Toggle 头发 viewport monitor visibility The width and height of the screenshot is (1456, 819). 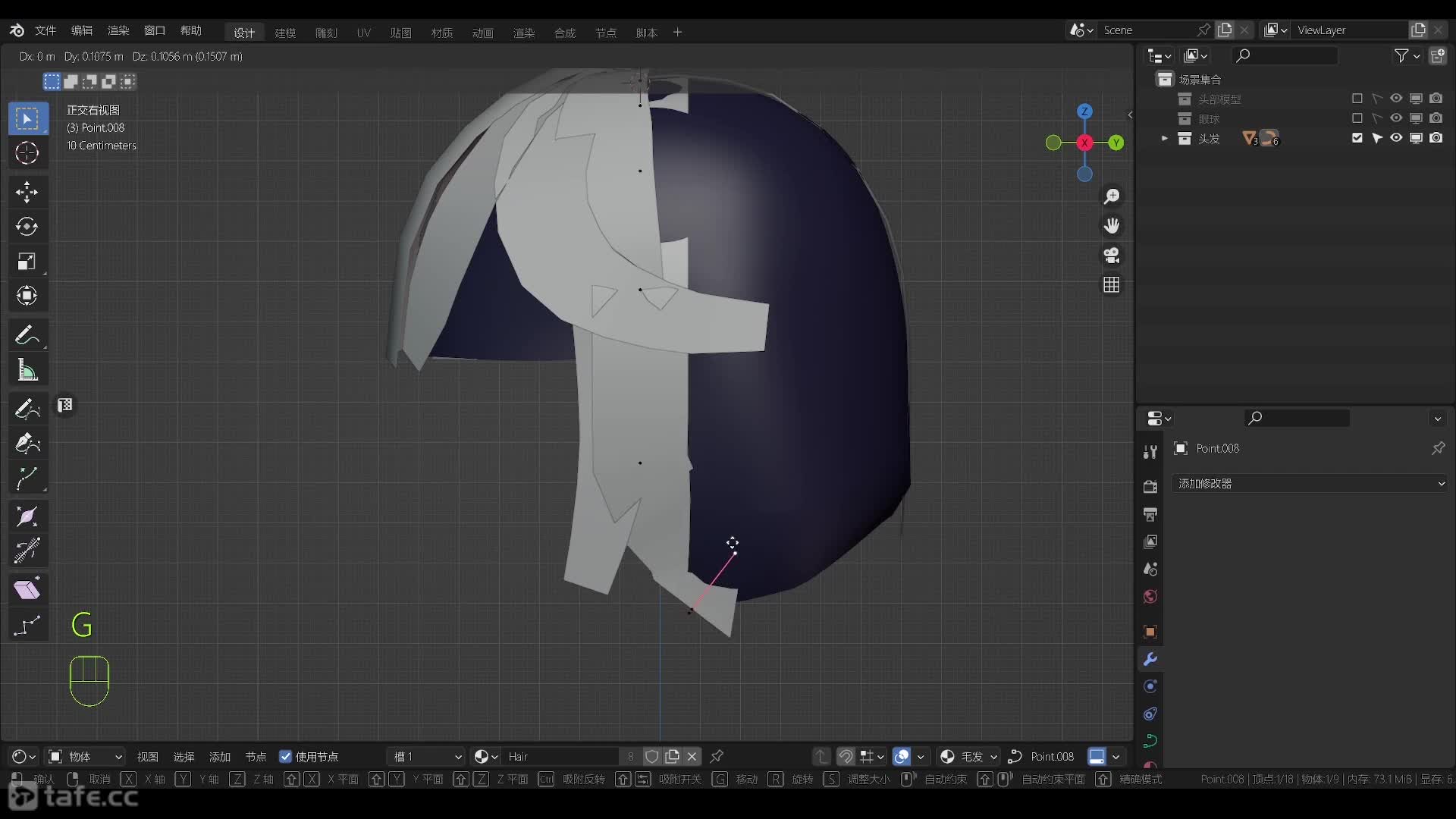(1416, 138)
